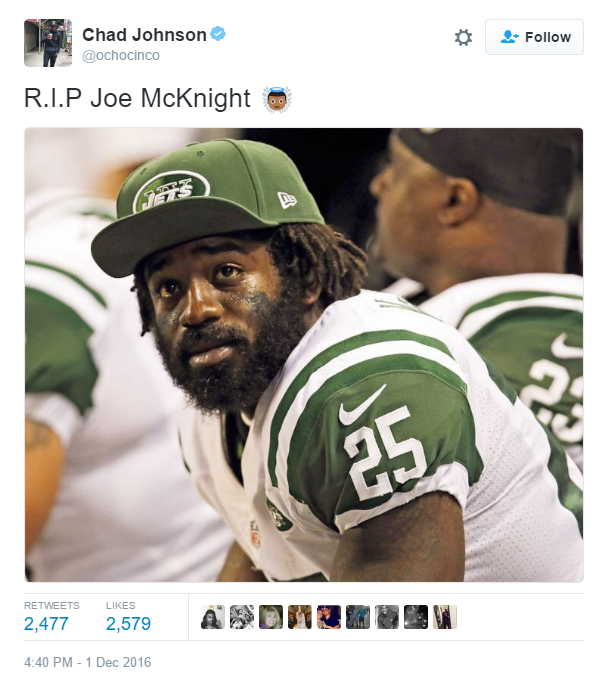This screenshot has height=677, width=610.
Task: Click the Chad Johnson display name
Action: coord(144,35)
